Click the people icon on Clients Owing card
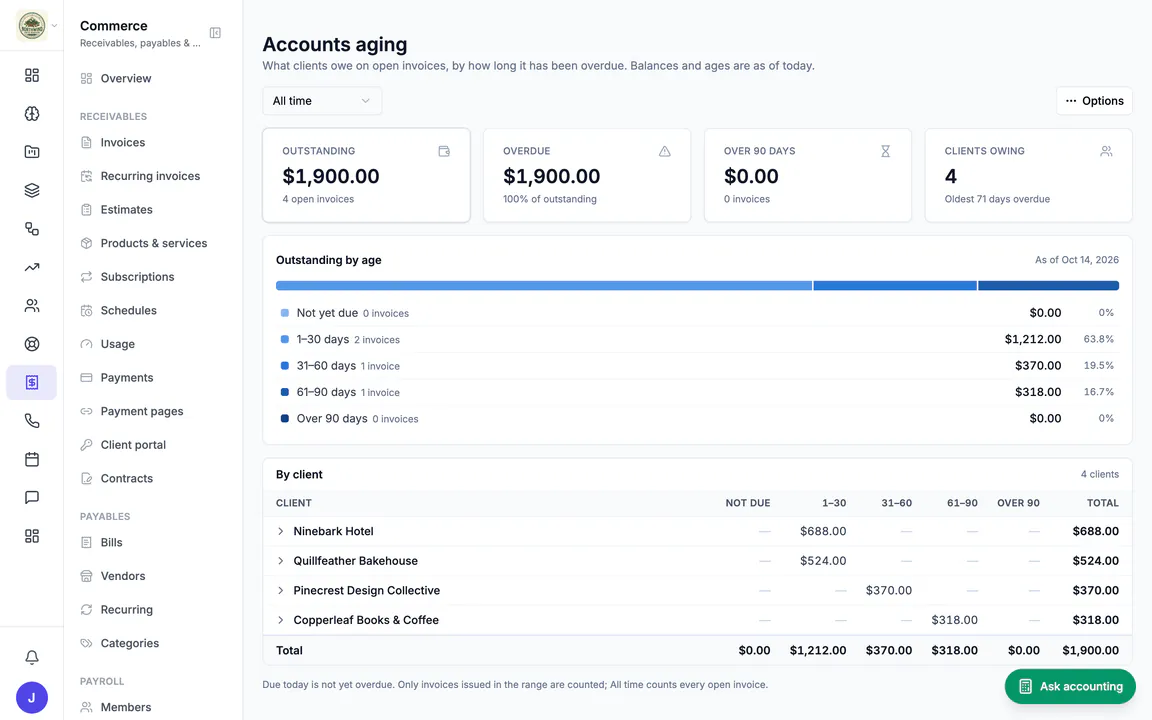Screen dimensions: 1152x720 [x=1106, y=151]
